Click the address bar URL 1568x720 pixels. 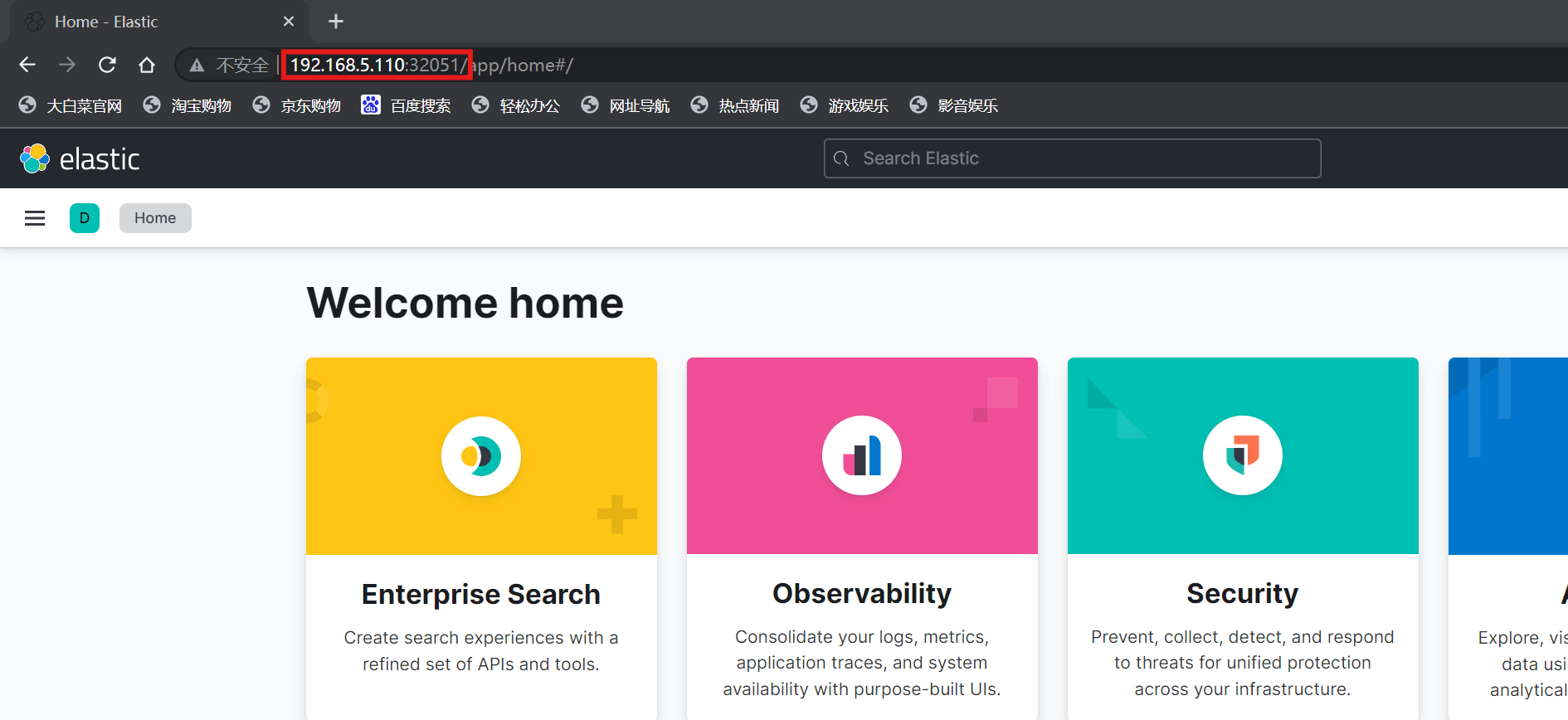pos(431,65)
